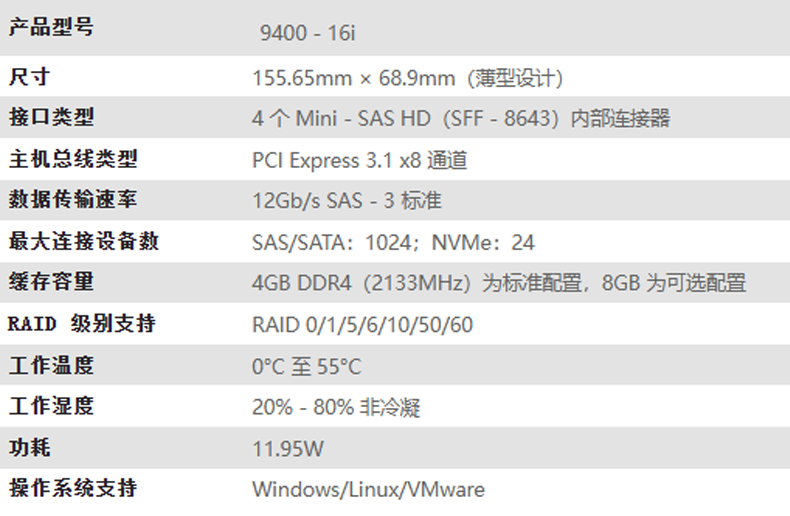The height and width of the screenshot is (516, 790).
Task: Click the 主机总线类型 label
Action: tap(73, 158)
